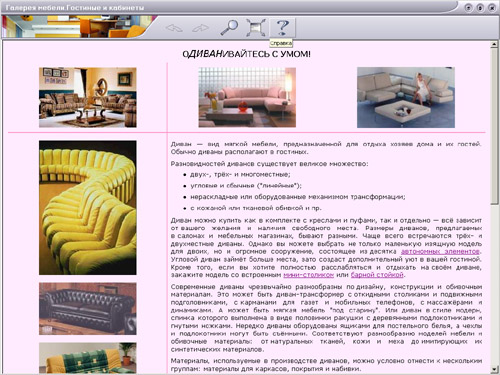The image size is (500, 375).
Task: Follow the 'мини-столиком' link
Action: 308,275
